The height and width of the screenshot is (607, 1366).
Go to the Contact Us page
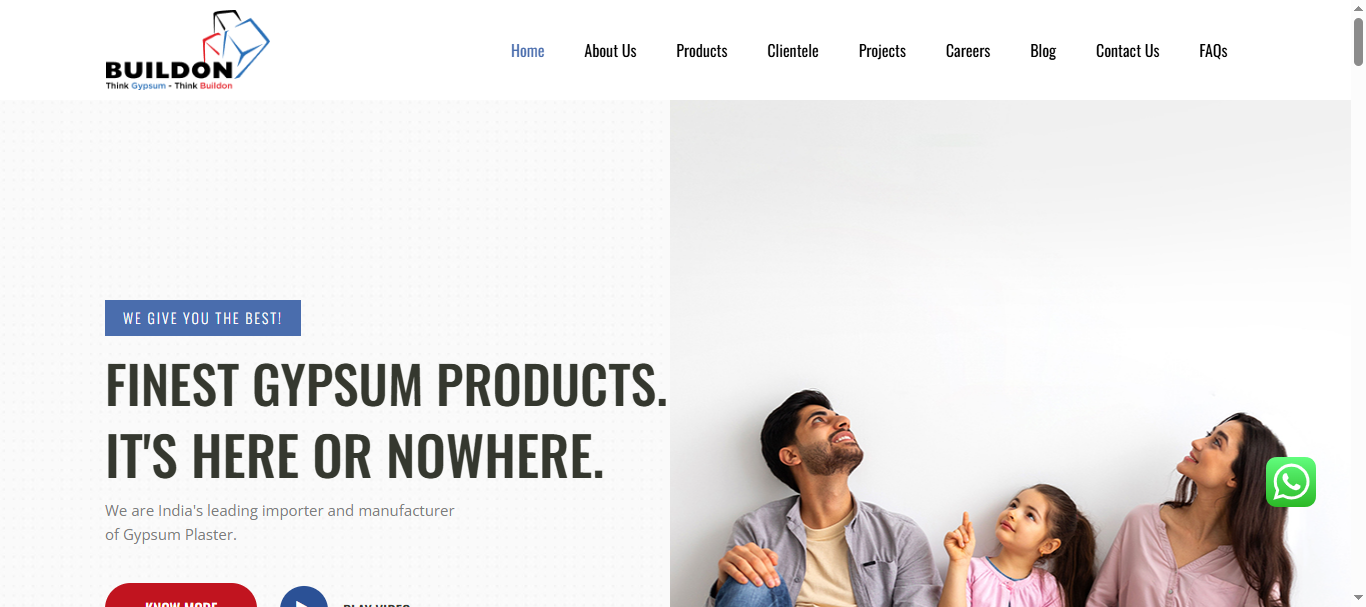[x=1128, y=51]
